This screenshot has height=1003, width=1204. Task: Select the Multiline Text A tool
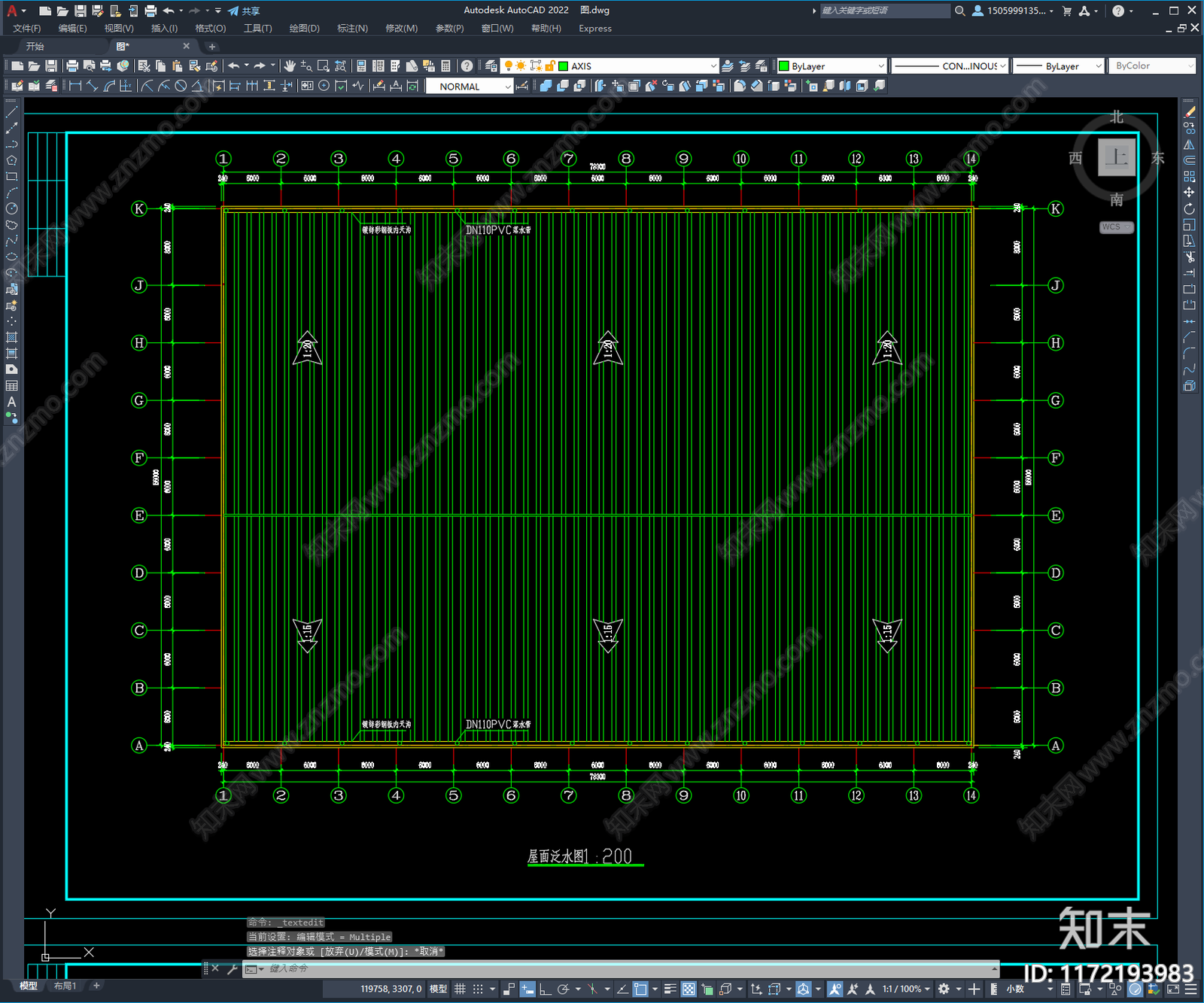pyautogui.click(x=11, y=402)
